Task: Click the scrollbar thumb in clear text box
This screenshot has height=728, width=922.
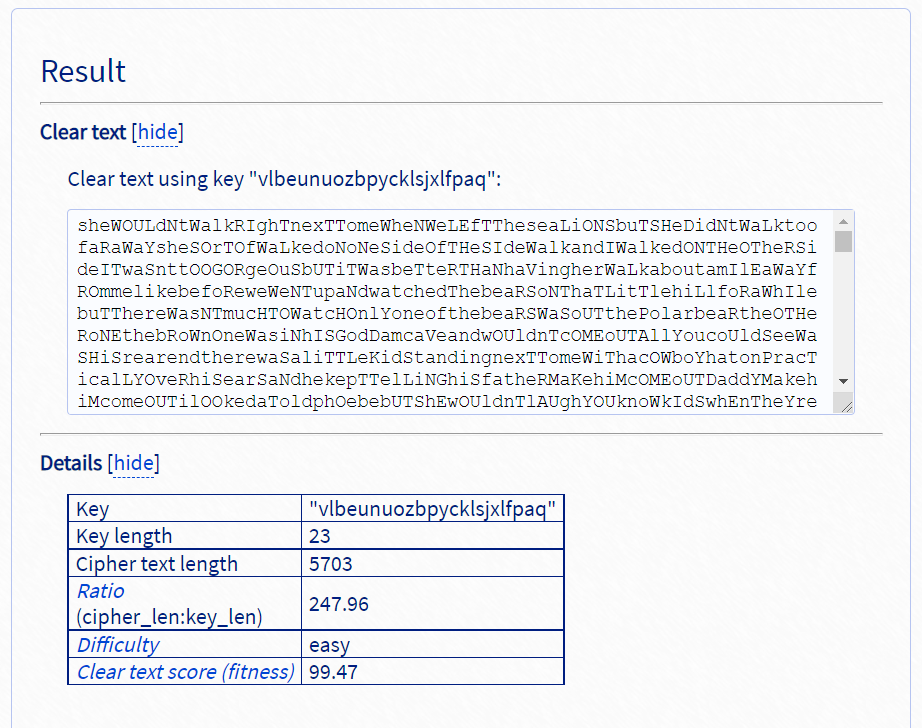Action: pos(843,241)
